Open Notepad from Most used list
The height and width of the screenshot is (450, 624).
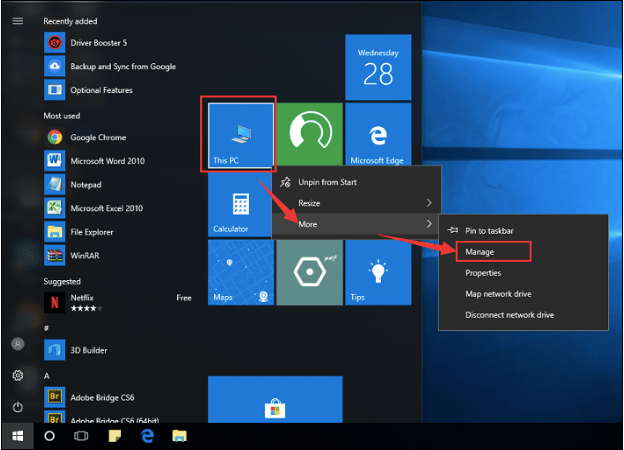73,185
